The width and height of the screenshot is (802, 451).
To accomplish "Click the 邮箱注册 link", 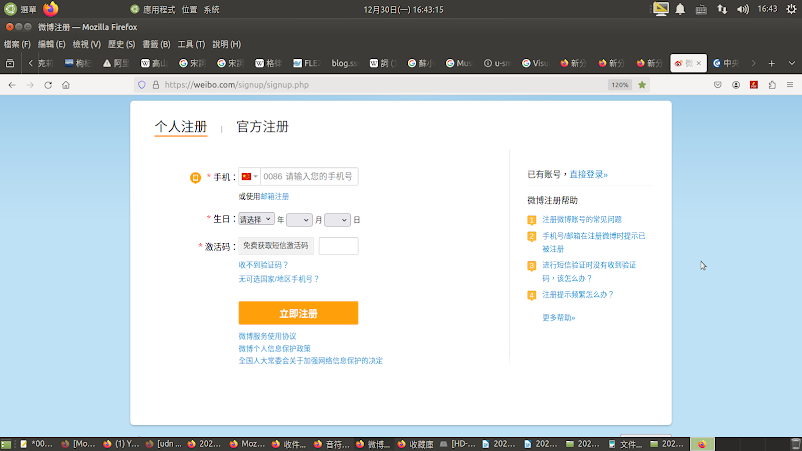I will point(275,196).
